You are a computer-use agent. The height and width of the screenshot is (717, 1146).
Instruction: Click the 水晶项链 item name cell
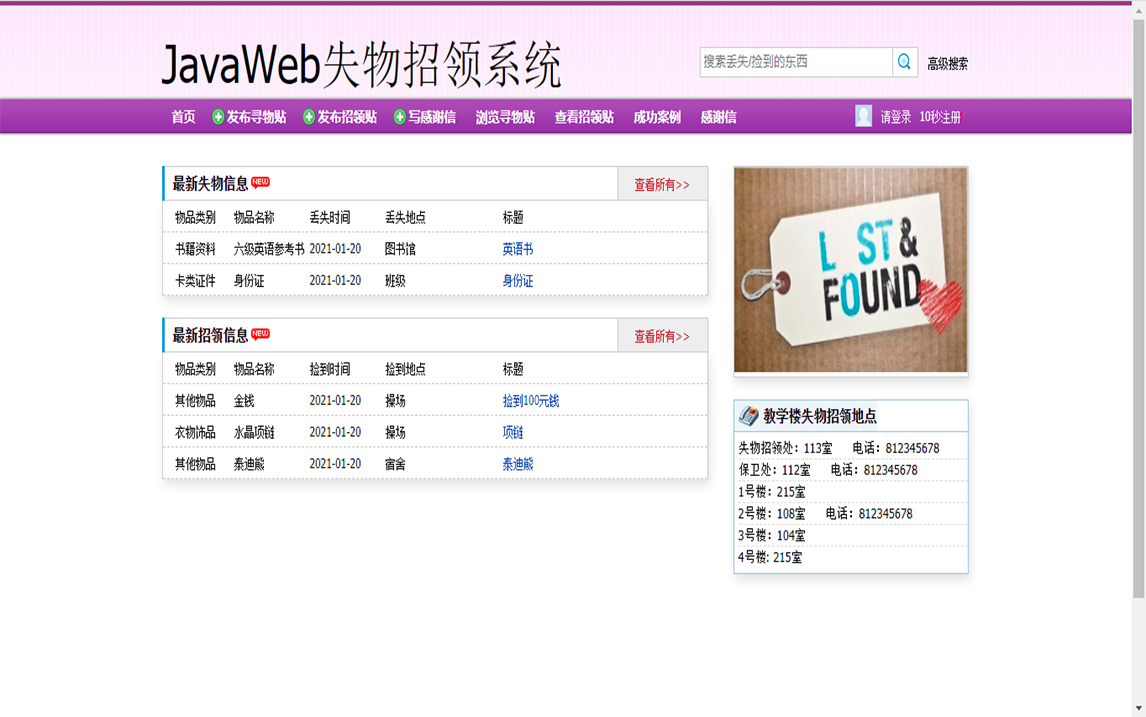click(x=254, y=432)
